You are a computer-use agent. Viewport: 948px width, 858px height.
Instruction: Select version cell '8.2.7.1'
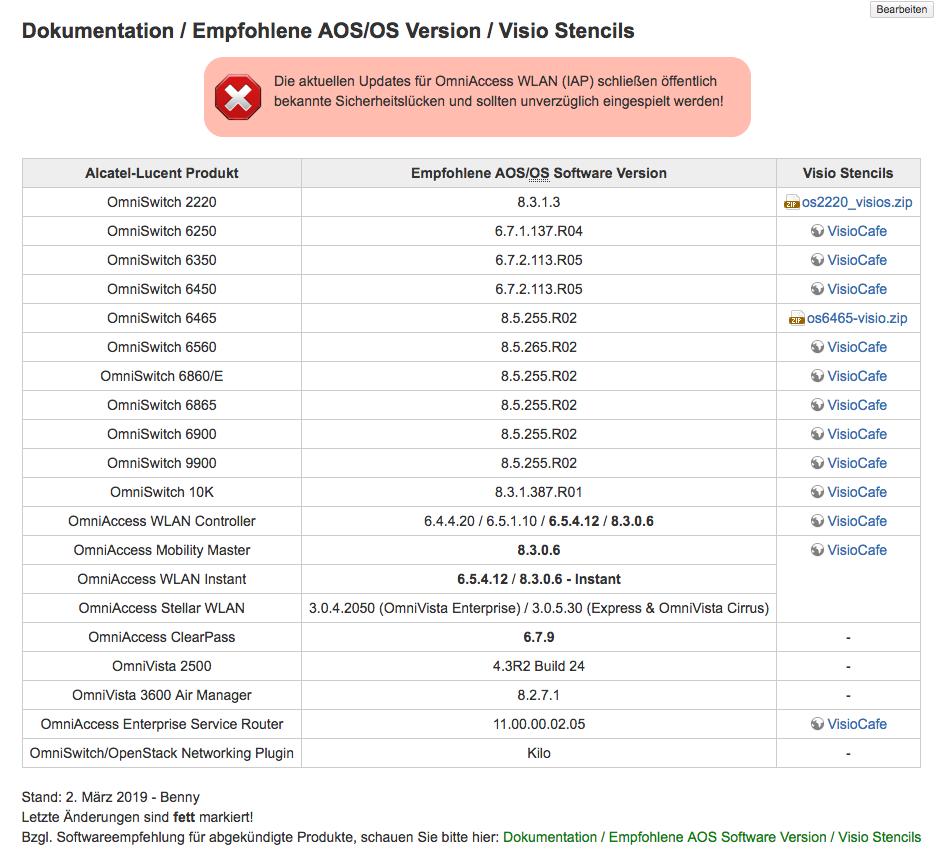539,695
